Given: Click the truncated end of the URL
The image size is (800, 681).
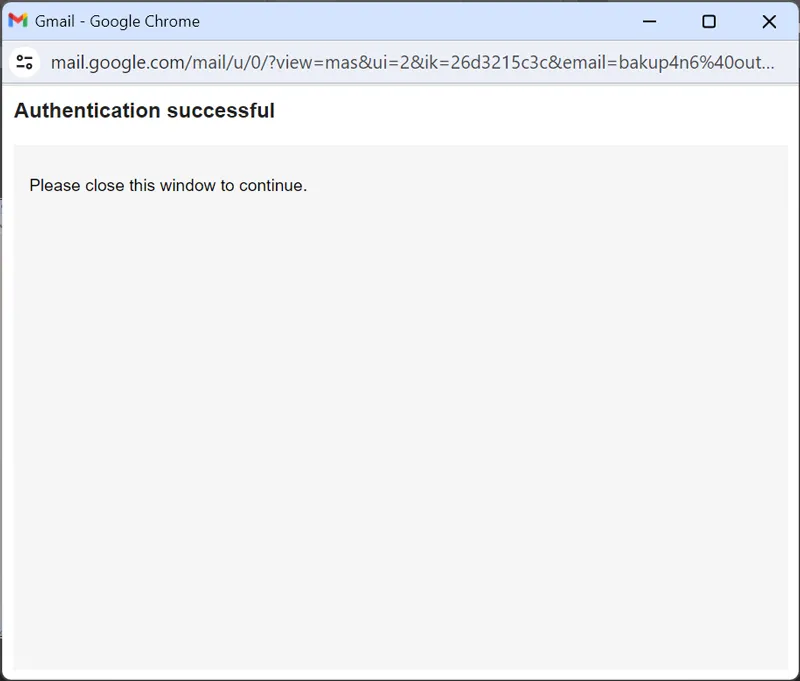Looking at the screenshot, I should click(x=755, y=63).
